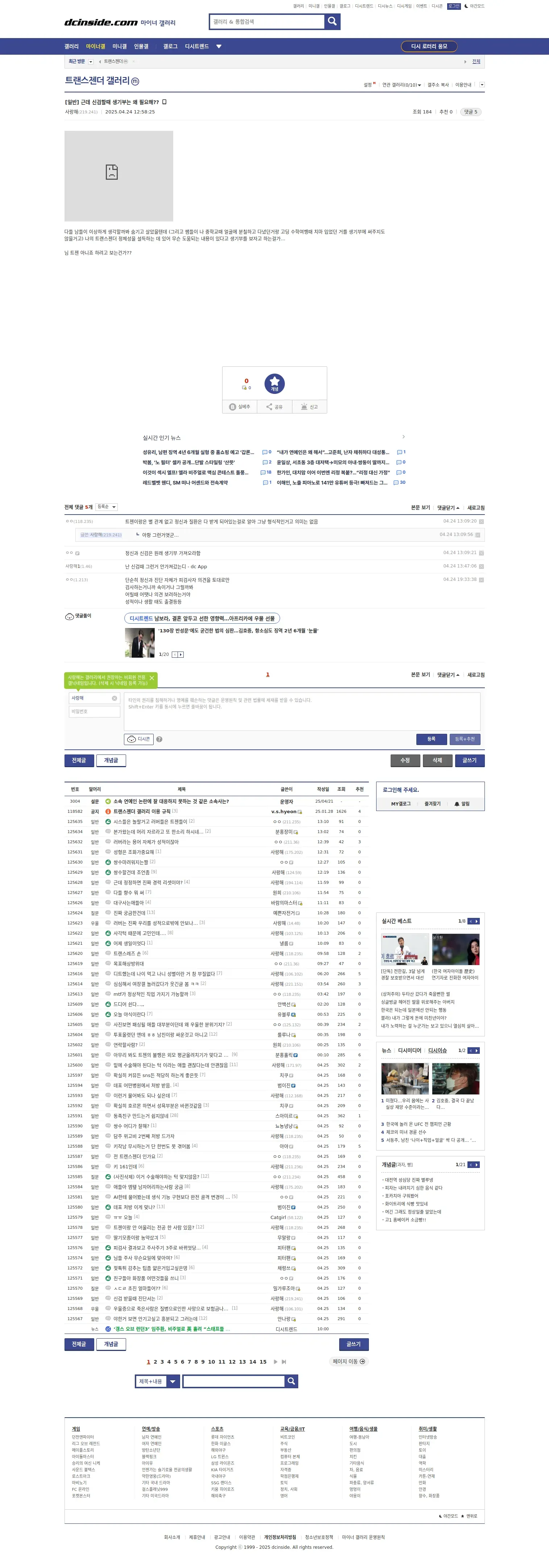This screenshot has height=1568, width=549.
Task: Open post titled 러버라는 용어 자체가 성적이잖아
Action: (146, 842)
